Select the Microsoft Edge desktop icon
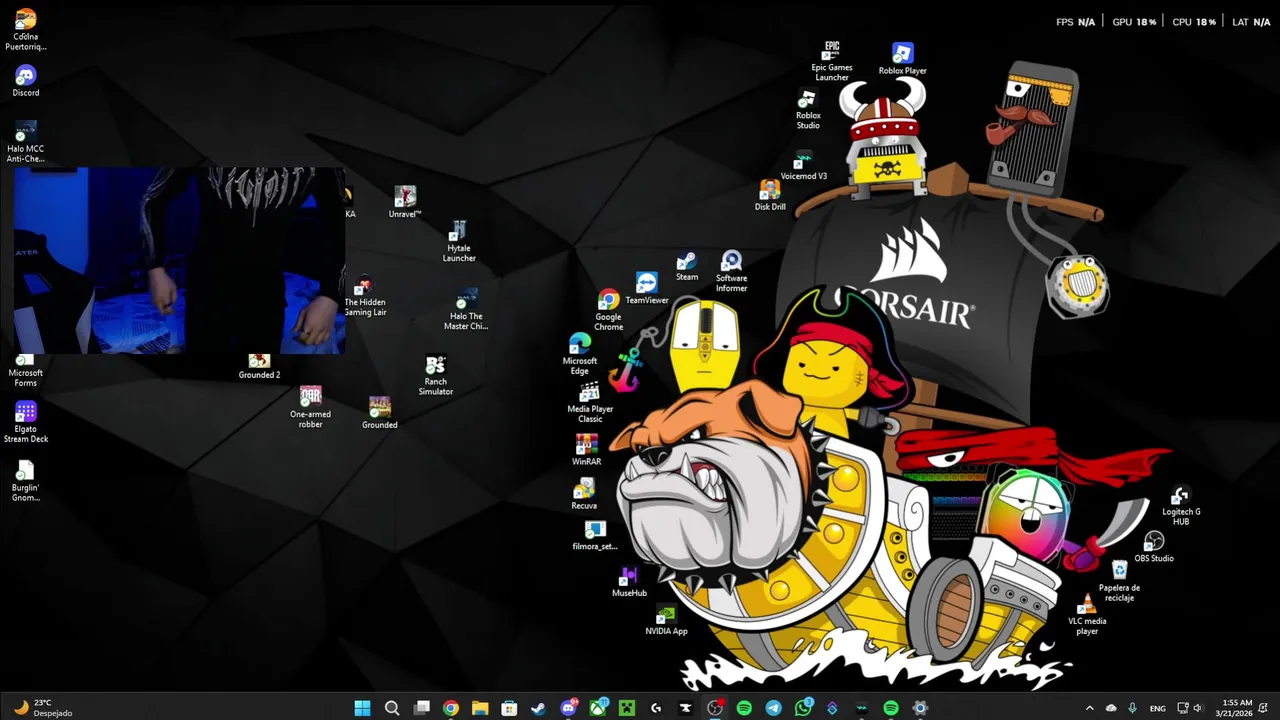The height and width of the screenshot is (720, 1280). click(x=580, y=354)
